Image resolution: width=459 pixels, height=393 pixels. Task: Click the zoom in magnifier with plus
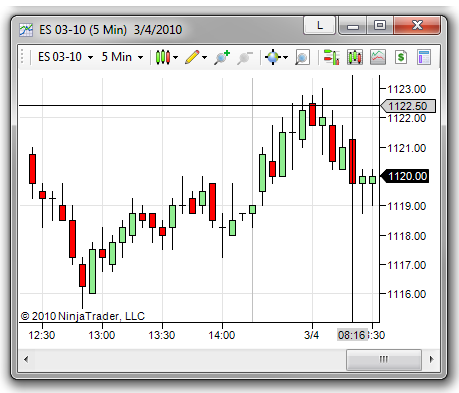[222, 57]
